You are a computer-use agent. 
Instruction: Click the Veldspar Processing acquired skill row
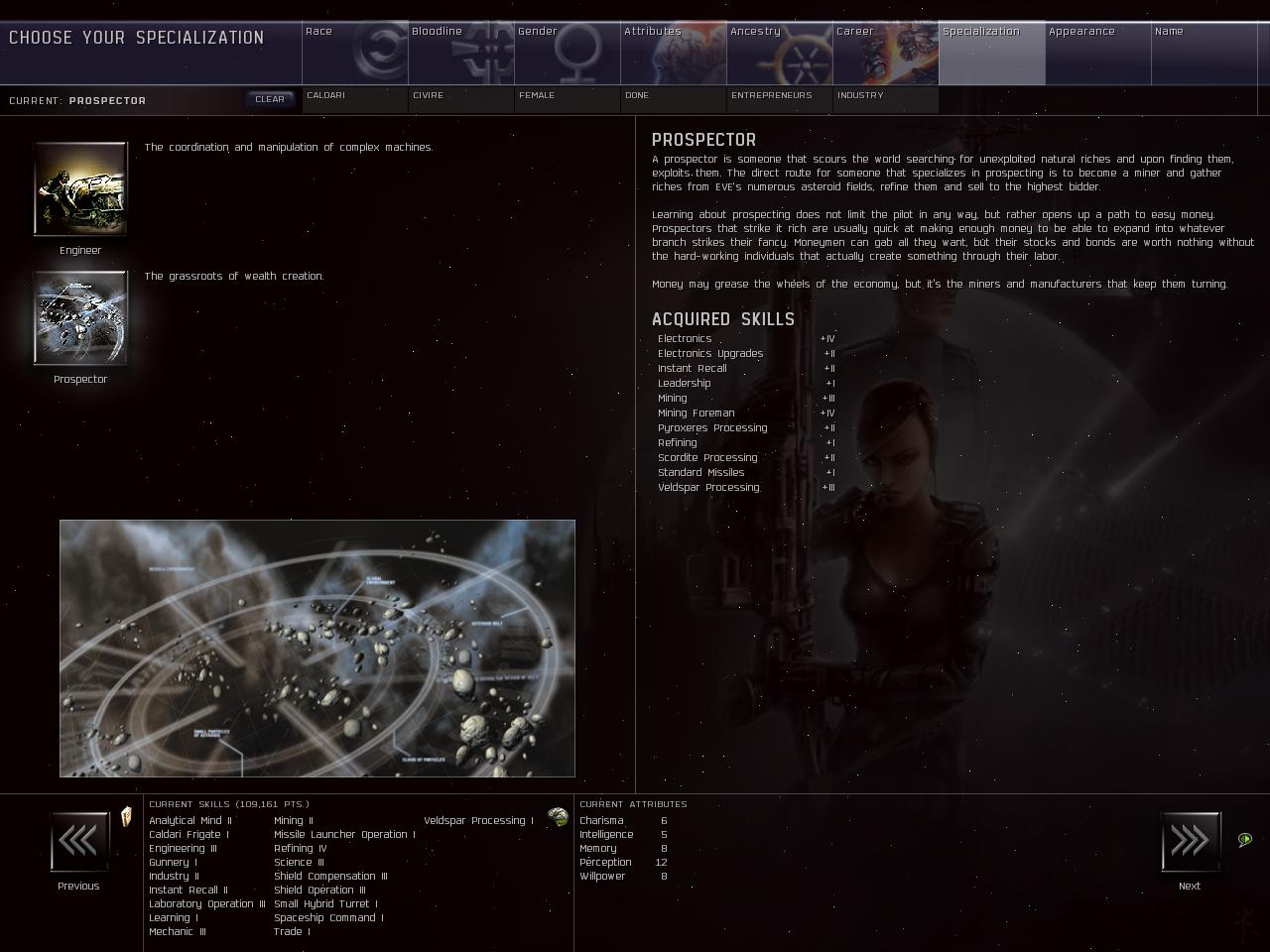746,488
